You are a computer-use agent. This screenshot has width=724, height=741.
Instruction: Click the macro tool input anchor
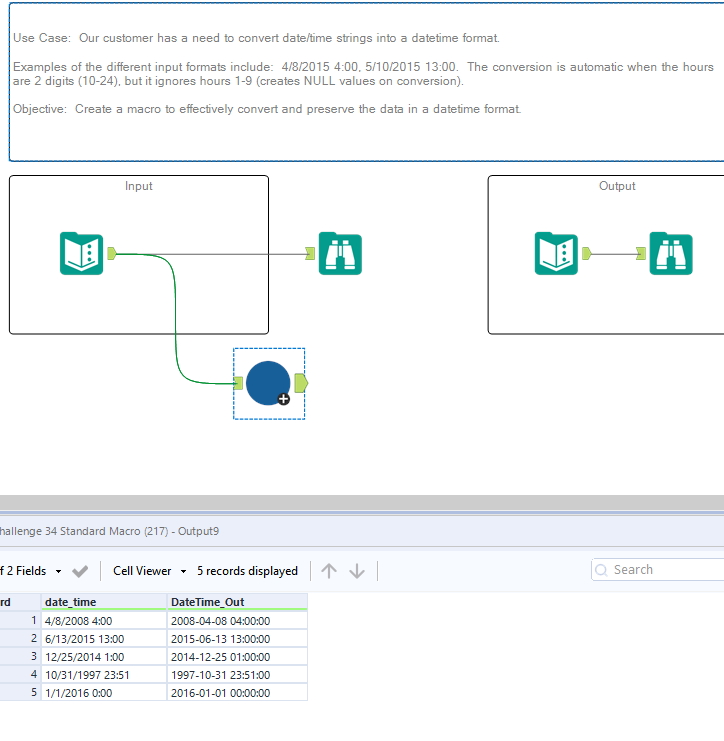238,383
